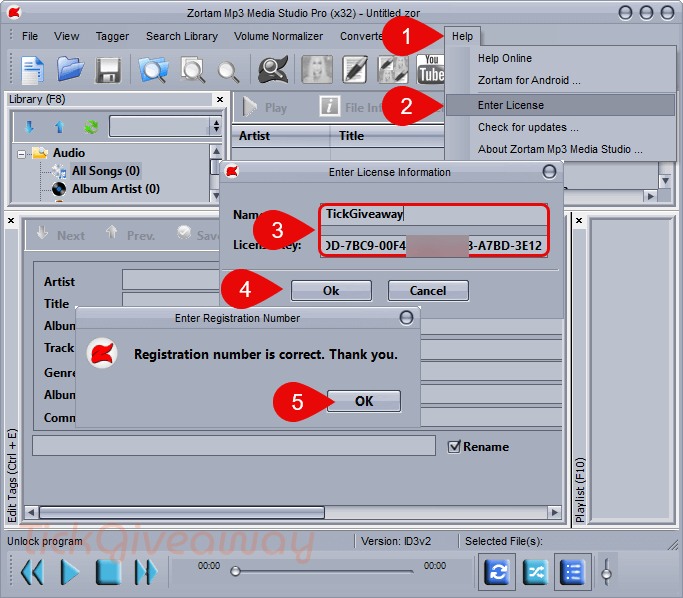Click the green refresh icon in Library
This screenshot has height=598, width=683.
click(x=91, y=127)
